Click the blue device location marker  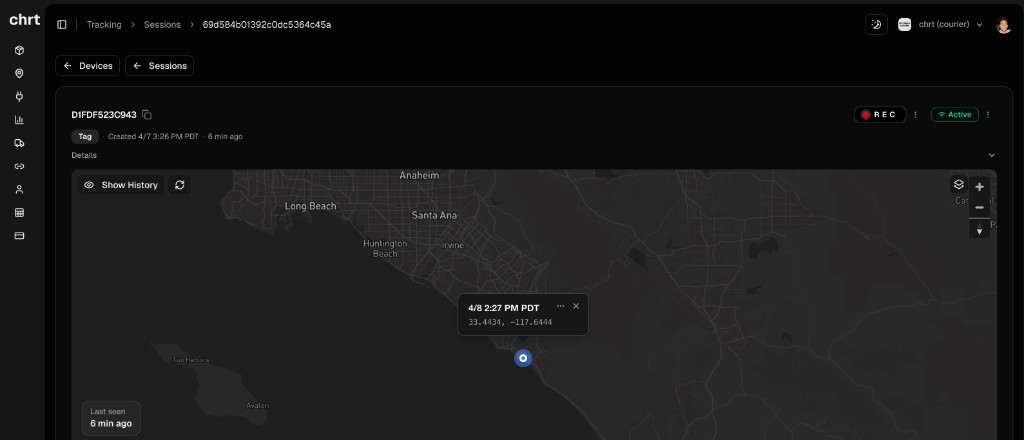tap(523, 358)
